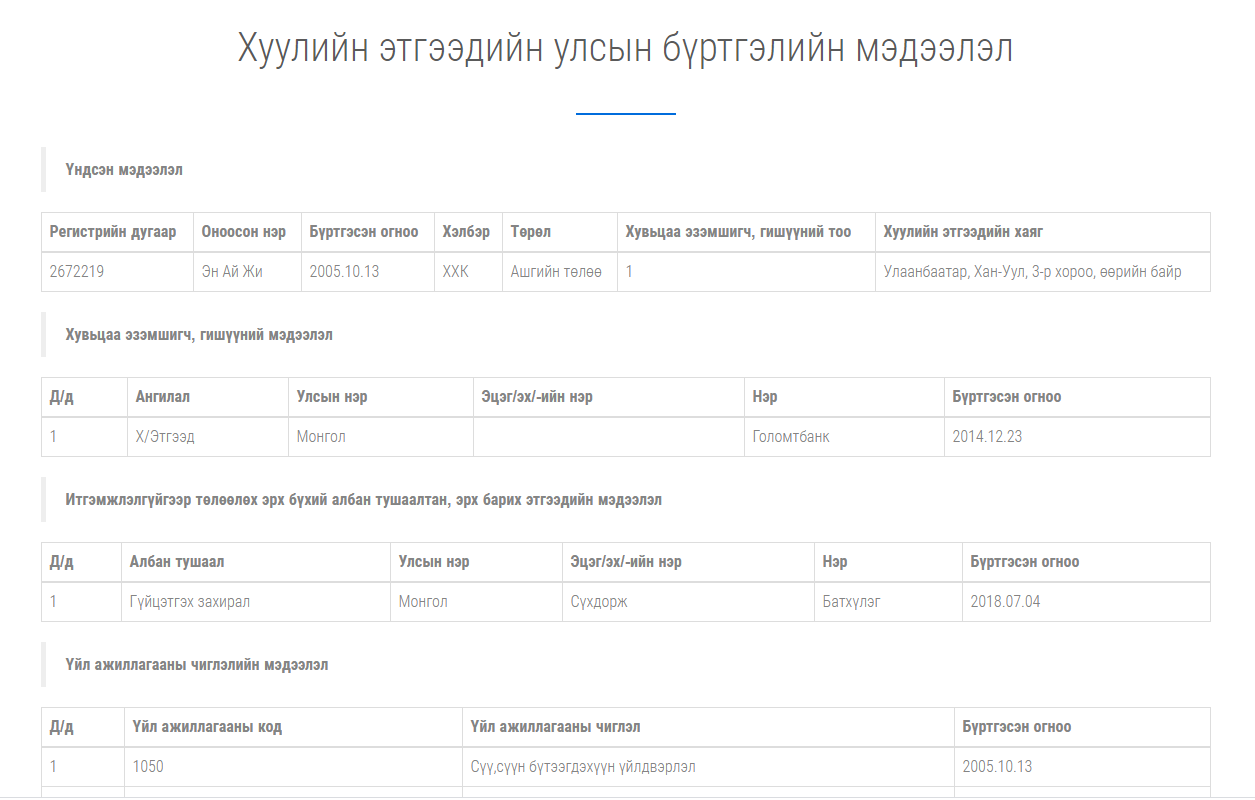Select the ХХК form cell
The width and height of the screenshot is (1255, 800).
pyautogui.click(x=455, y=272)
